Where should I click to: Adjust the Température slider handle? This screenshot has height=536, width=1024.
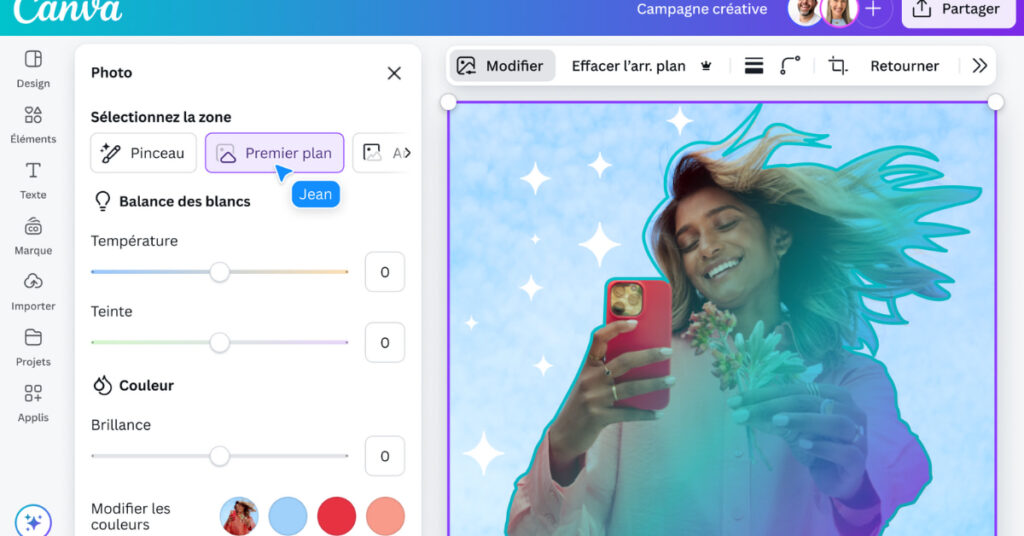(219, 272)
